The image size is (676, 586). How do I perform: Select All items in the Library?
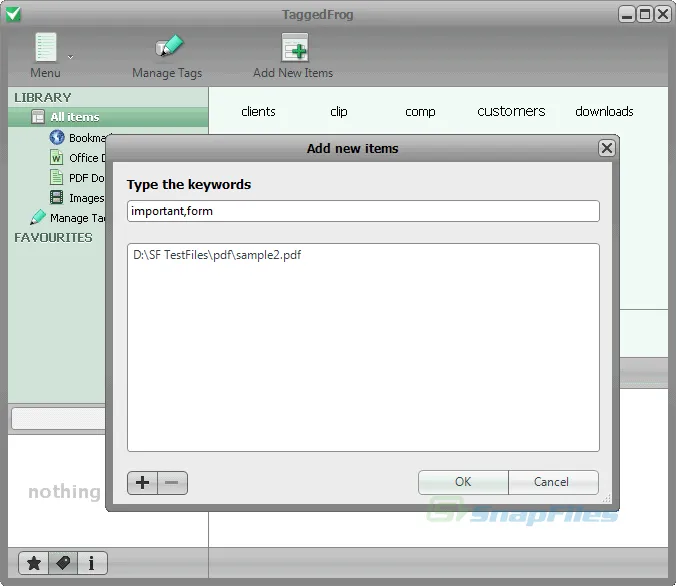click(108, 117)
